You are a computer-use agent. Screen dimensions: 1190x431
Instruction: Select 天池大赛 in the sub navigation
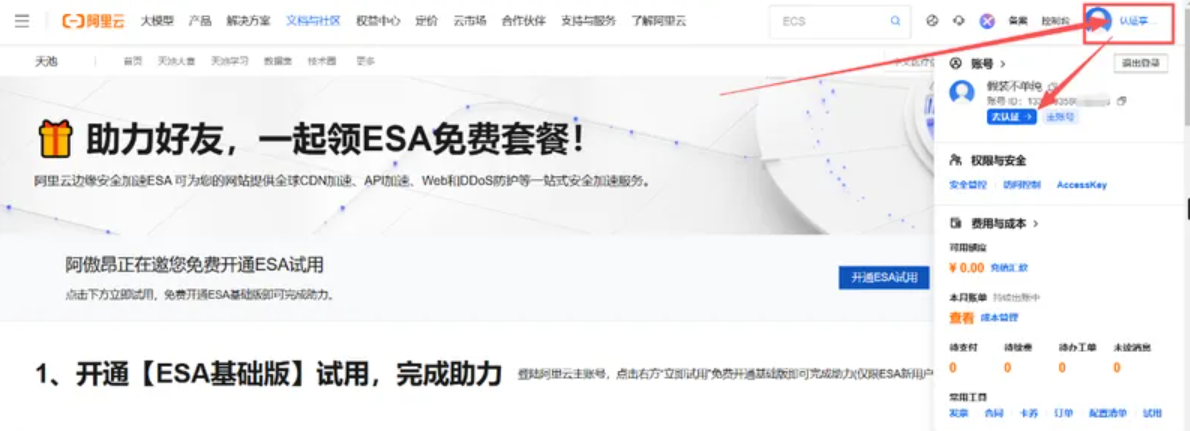(175, 61)
